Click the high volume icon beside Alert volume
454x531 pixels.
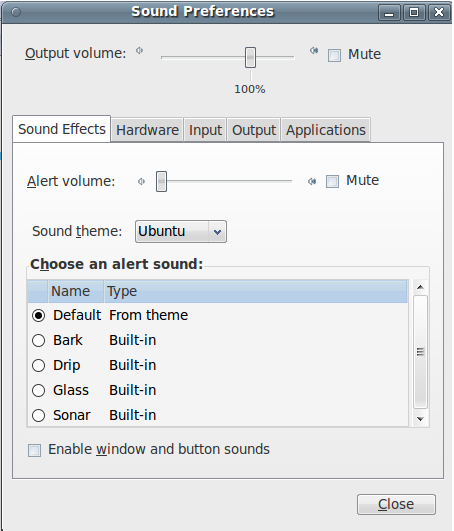point(312,182)
